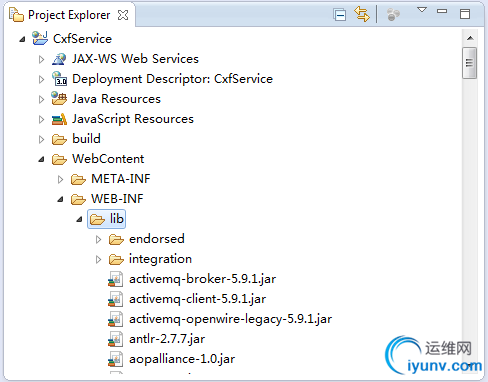Toggle Link with Editor icon
Image resolution: width=488 pixels, height=382 pixels.
[x=362, y=14]
